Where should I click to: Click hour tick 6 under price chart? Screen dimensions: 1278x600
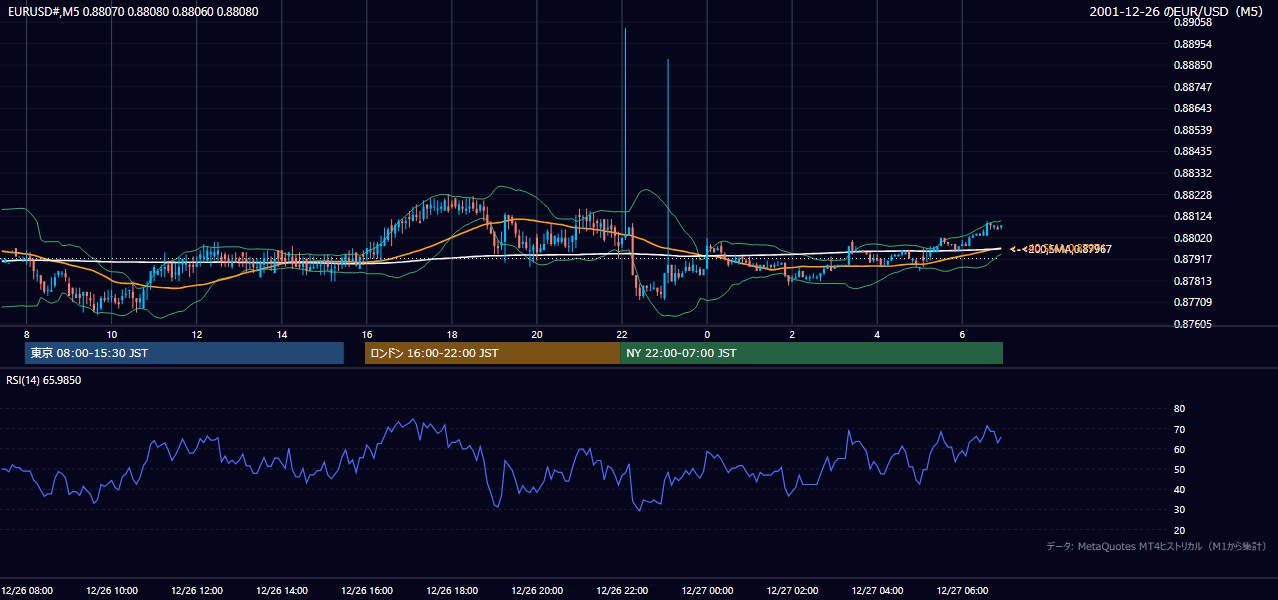[x=962, y=334]
